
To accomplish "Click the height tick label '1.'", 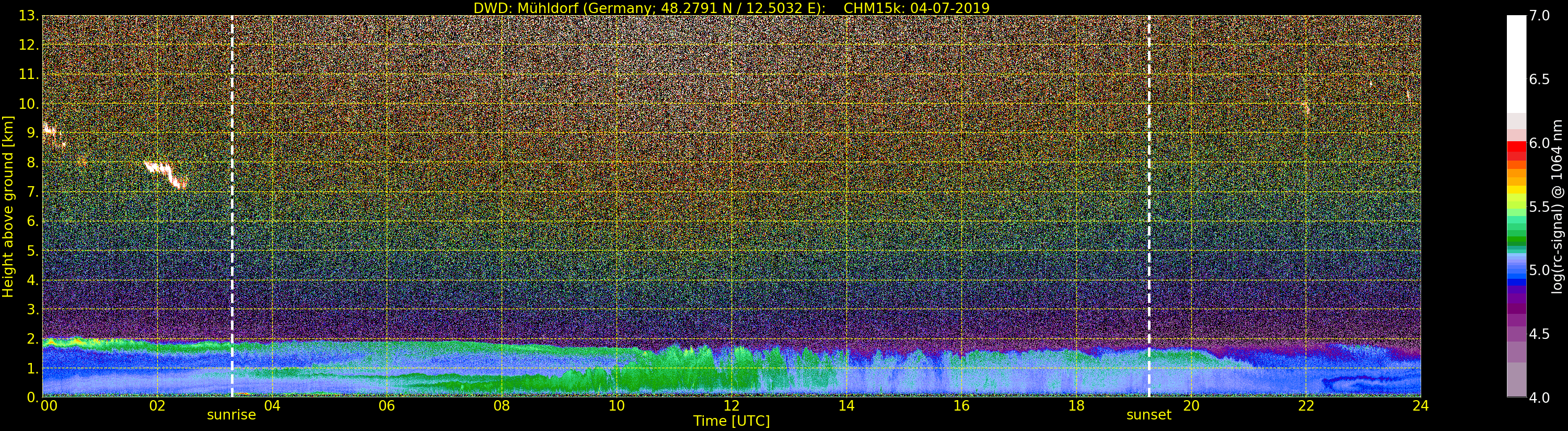I will tap(32, 368).
